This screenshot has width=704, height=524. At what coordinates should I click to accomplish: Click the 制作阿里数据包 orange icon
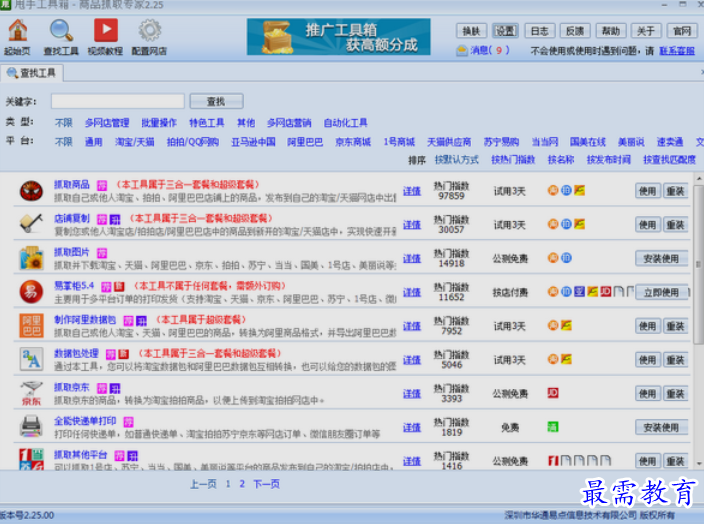31,326
